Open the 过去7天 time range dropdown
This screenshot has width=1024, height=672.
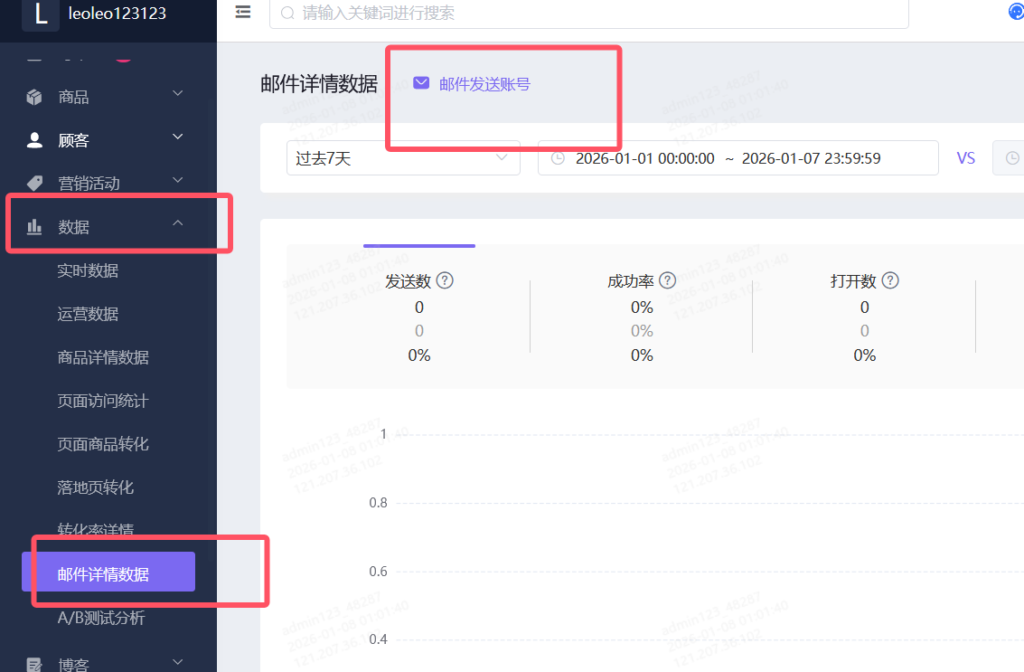click(x=402, y=158)
